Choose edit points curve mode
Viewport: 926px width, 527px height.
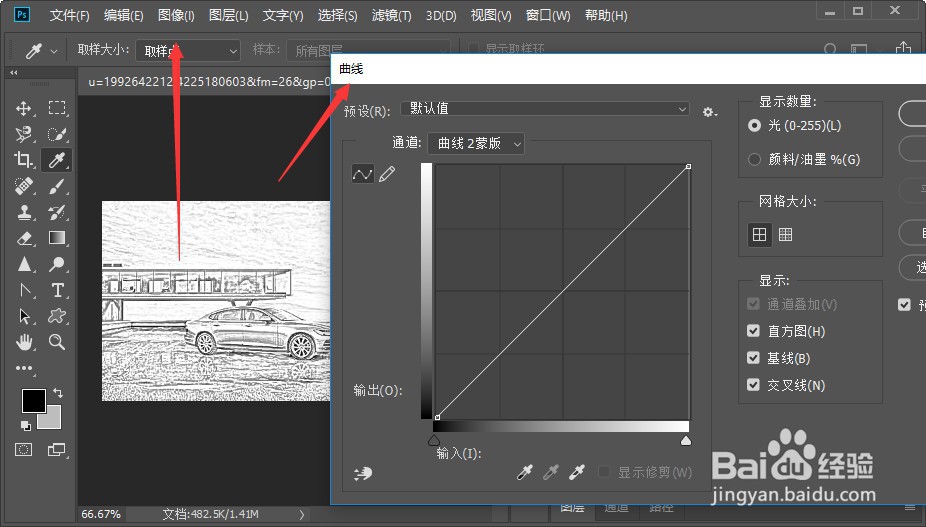tap(363, 174)
